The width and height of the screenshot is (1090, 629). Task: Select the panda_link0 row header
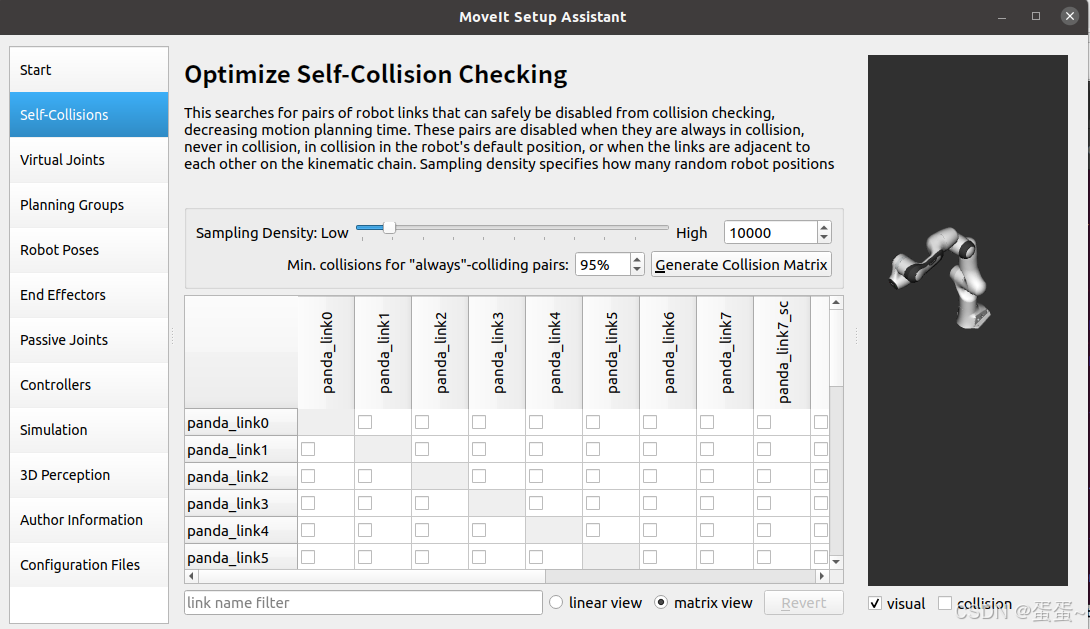241,423
